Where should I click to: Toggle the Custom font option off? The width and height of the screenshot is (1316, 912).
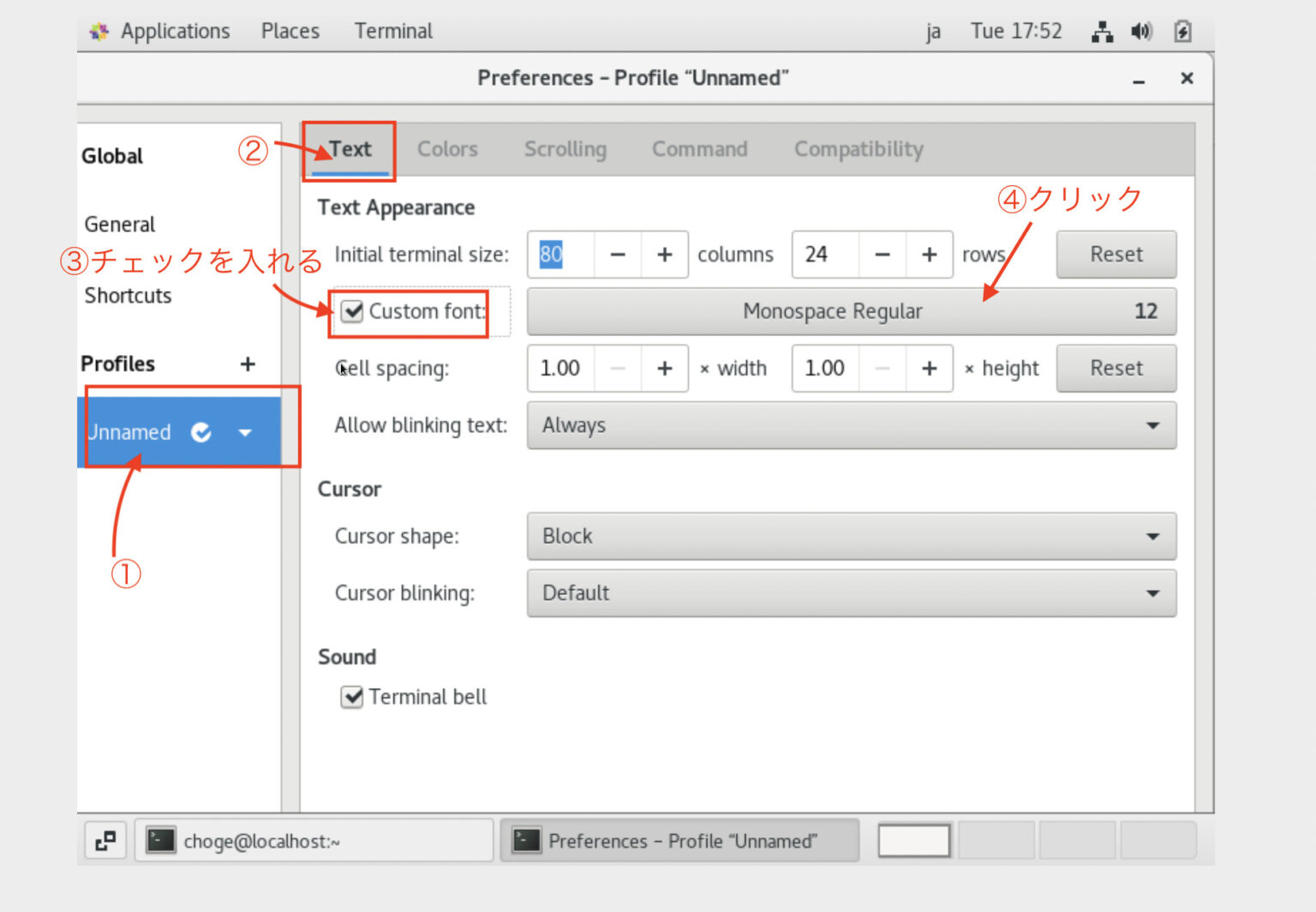coord(352,312)
